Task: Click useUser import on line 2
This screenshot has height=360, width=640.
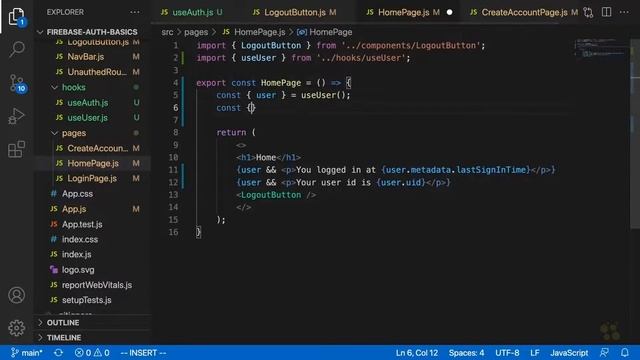Action: point(258,58)
